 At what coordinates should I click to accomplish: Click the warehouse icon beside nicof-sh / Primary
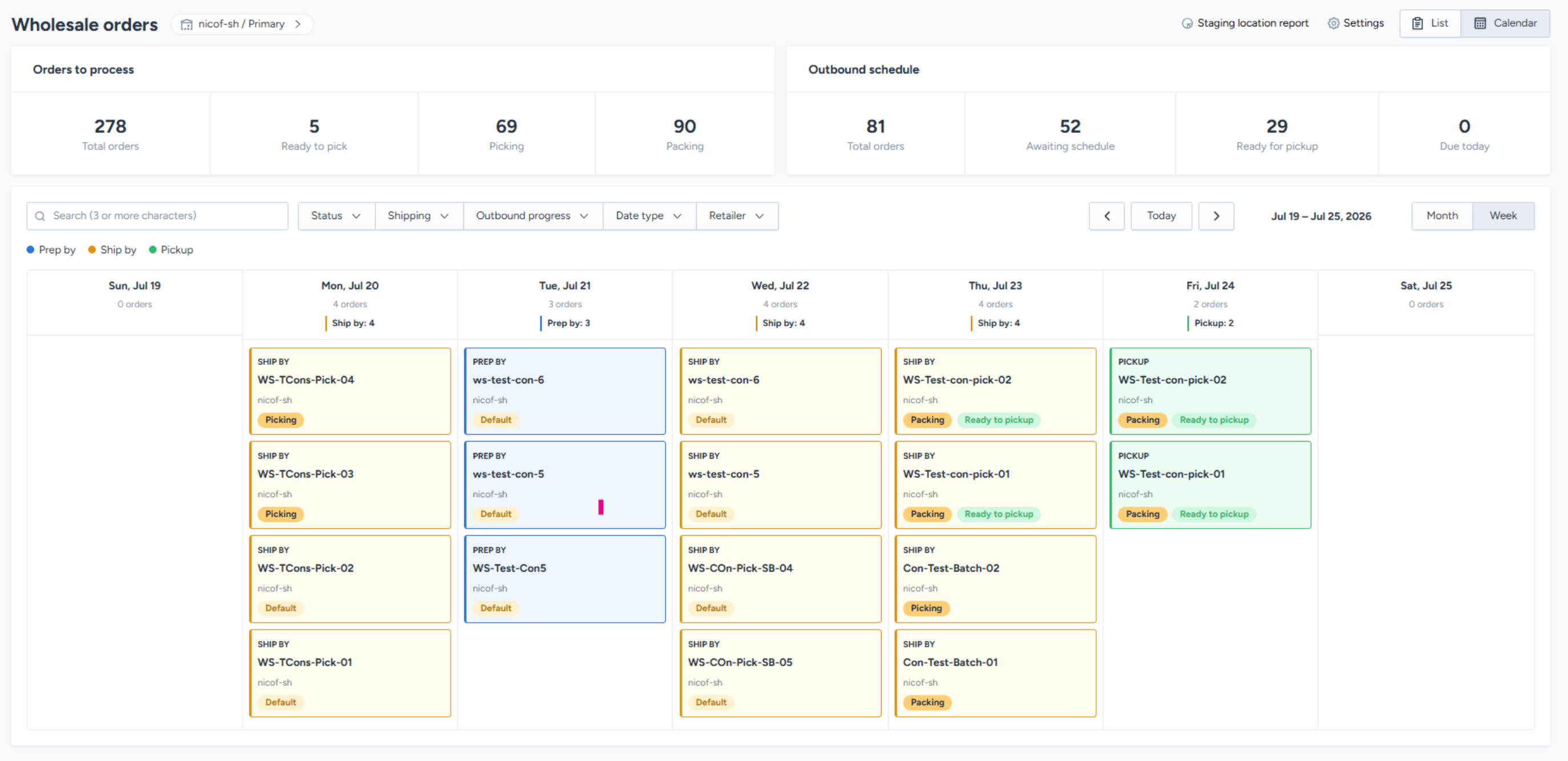coord(187,25)
